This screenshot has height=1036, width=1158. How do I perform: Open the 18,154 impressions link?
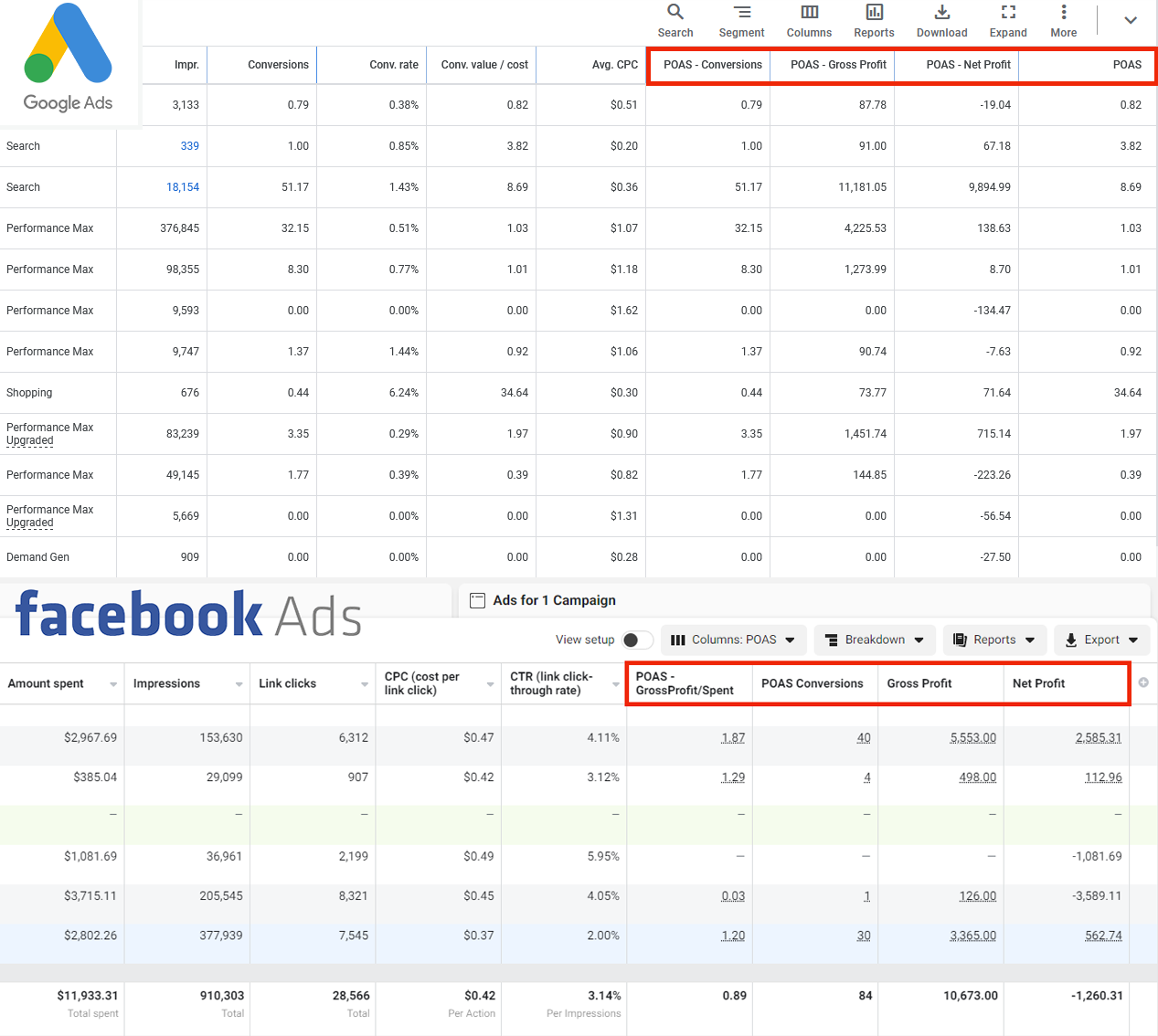[x=183, y=187]
